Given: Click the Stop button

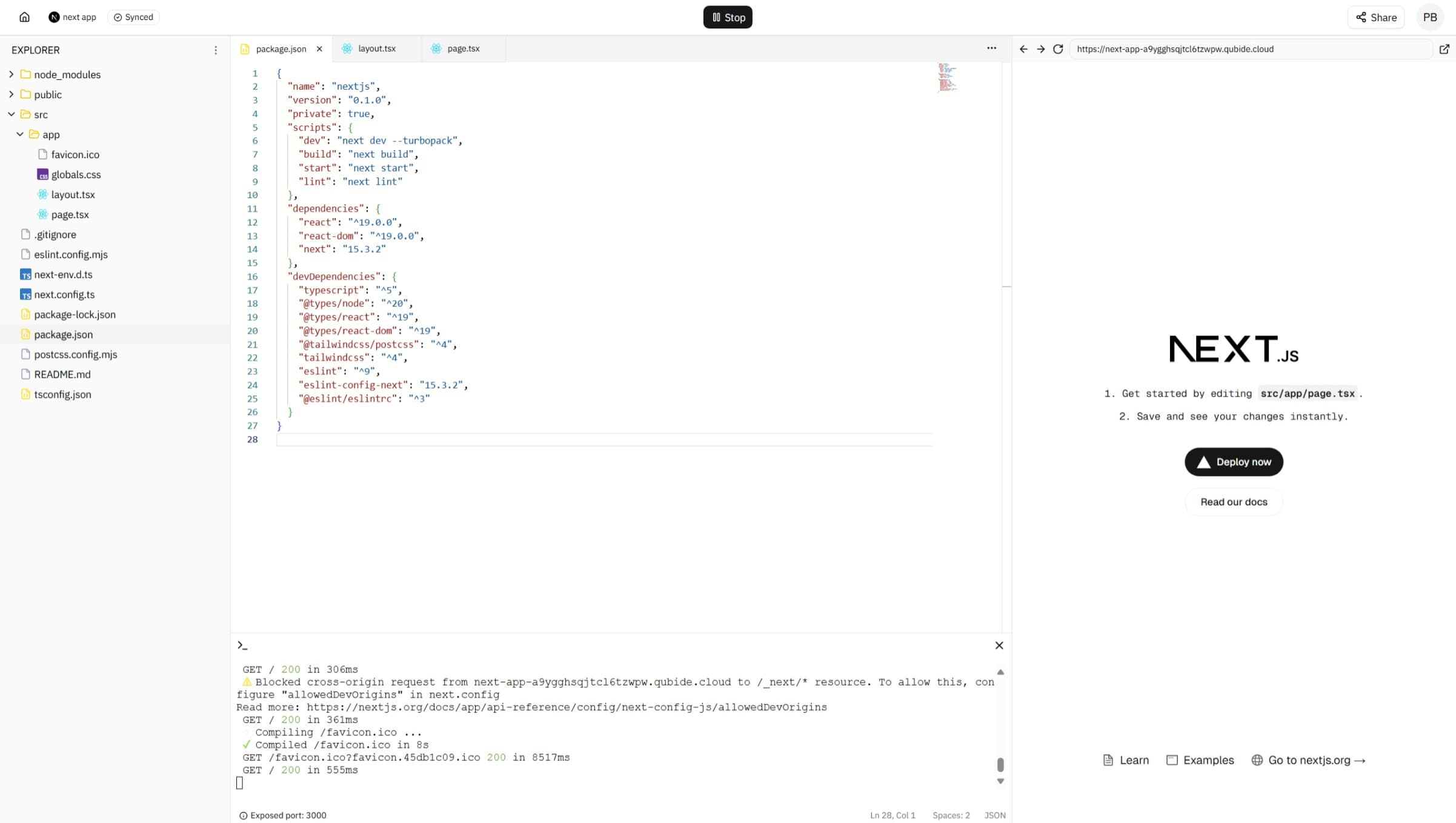Looking at the screenshot, I should 727,17.
